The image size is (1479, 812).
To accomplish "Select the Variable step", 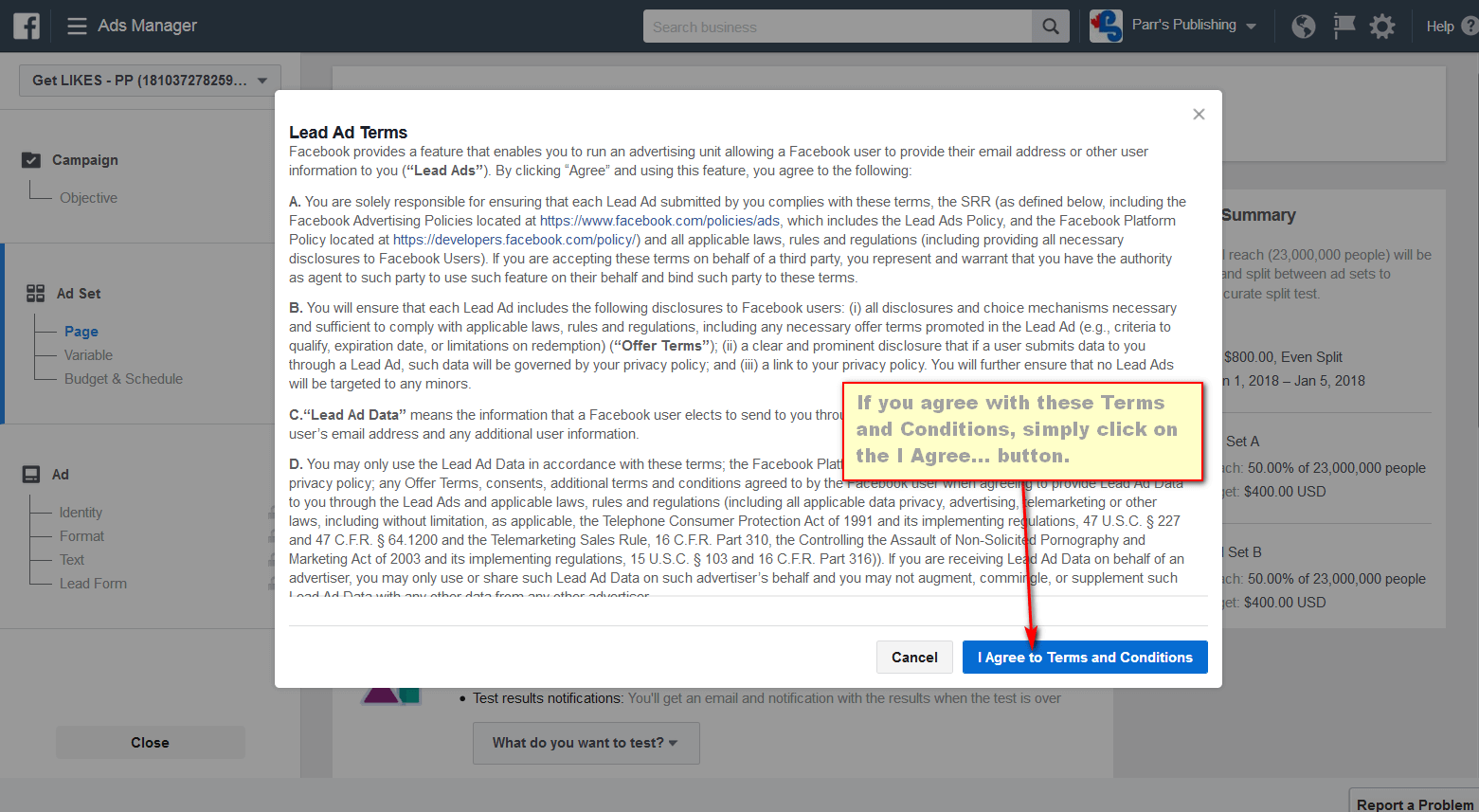I will tap(88, 355).
